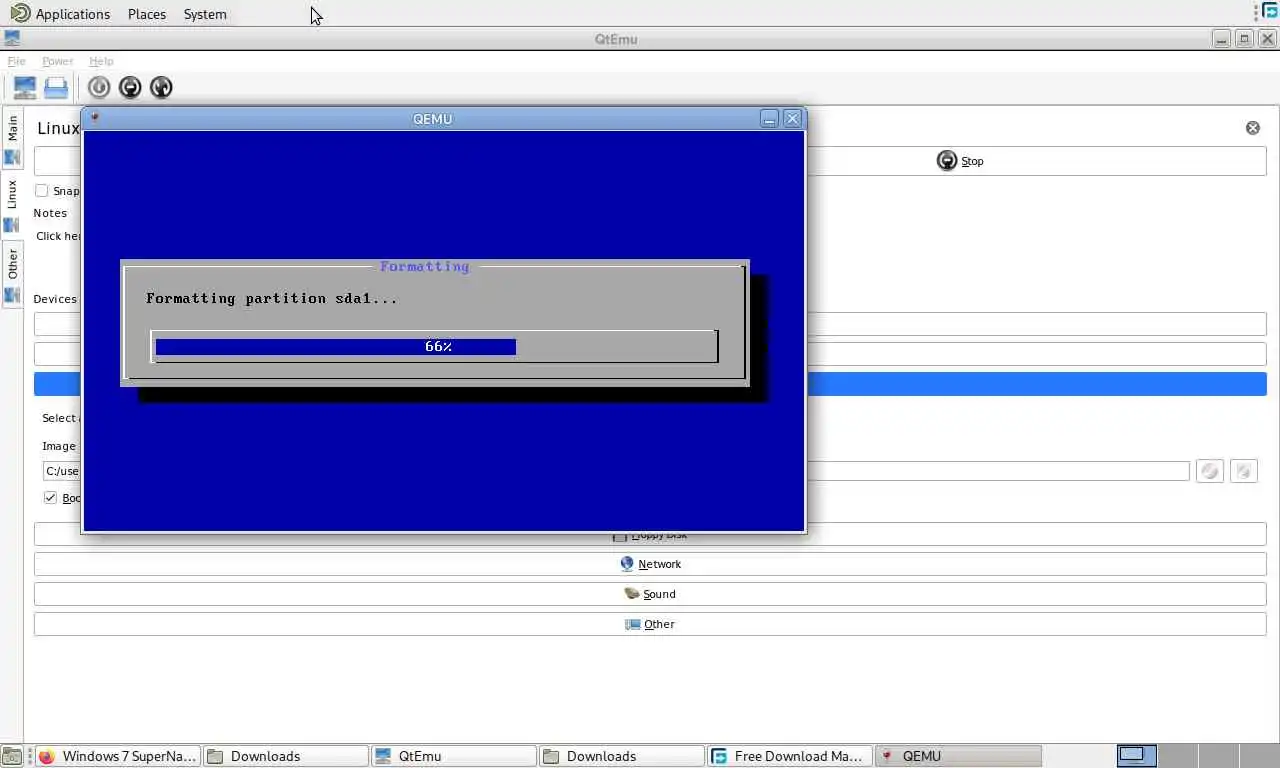Click the second icon button next to the image path

point(1244,471)
